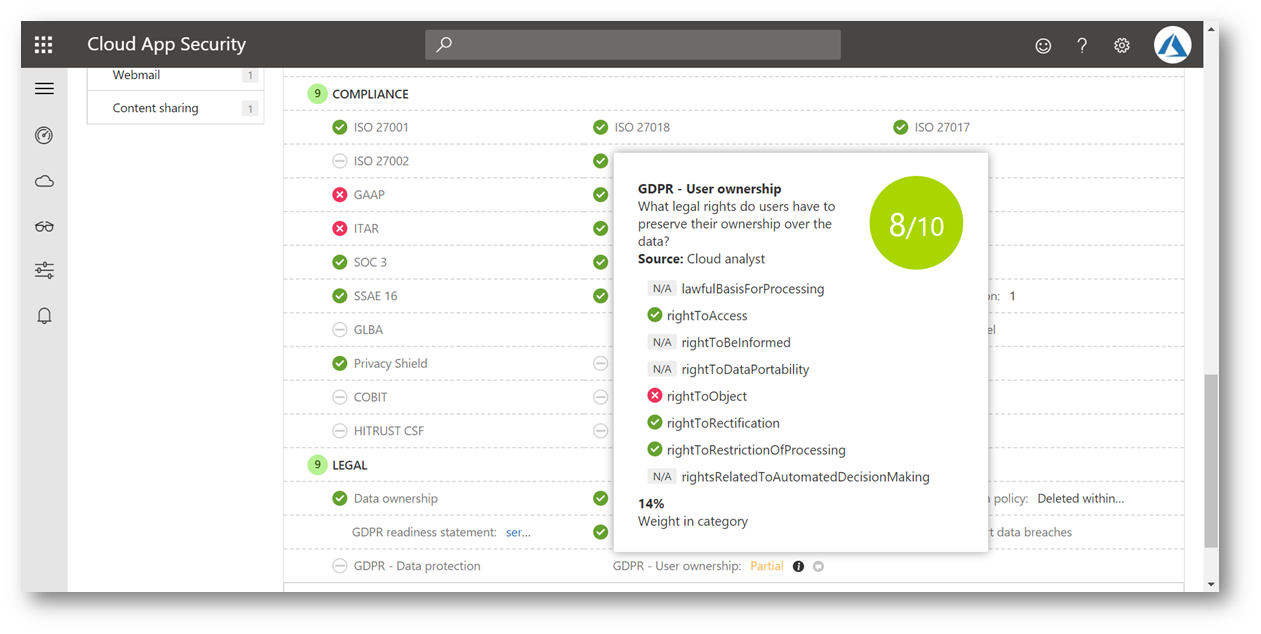The height and width of the screenshot is (634, 1261).
Task: Open the help question mark
Action: click(x=1082, y=45)
